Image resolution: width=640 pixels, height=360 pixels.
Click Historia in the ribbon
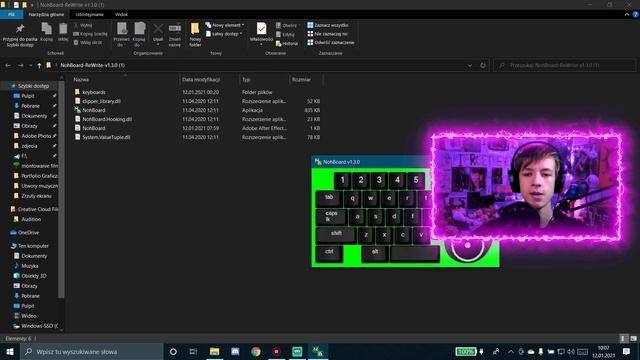(287, 43)
